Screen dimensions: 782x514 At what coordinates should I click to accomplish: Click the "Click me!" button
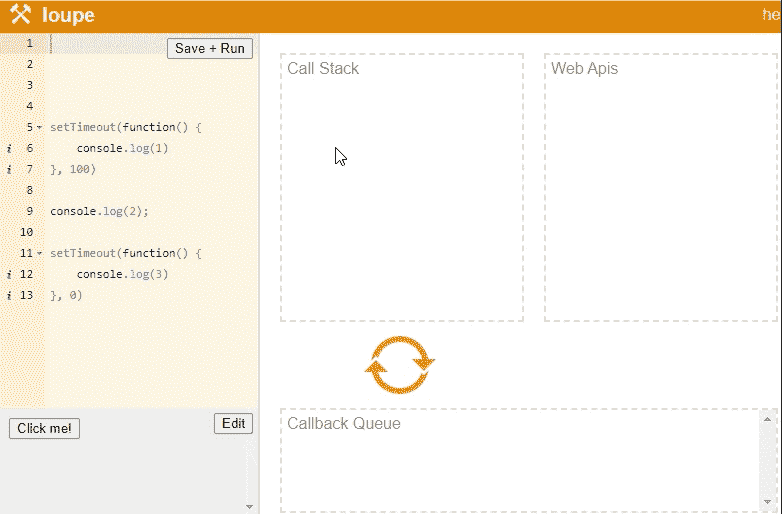[44, 428]
